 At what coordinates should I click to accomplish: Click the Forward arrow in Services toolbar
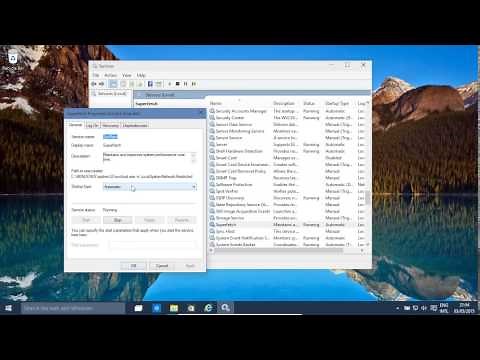[x=102, y=84]
